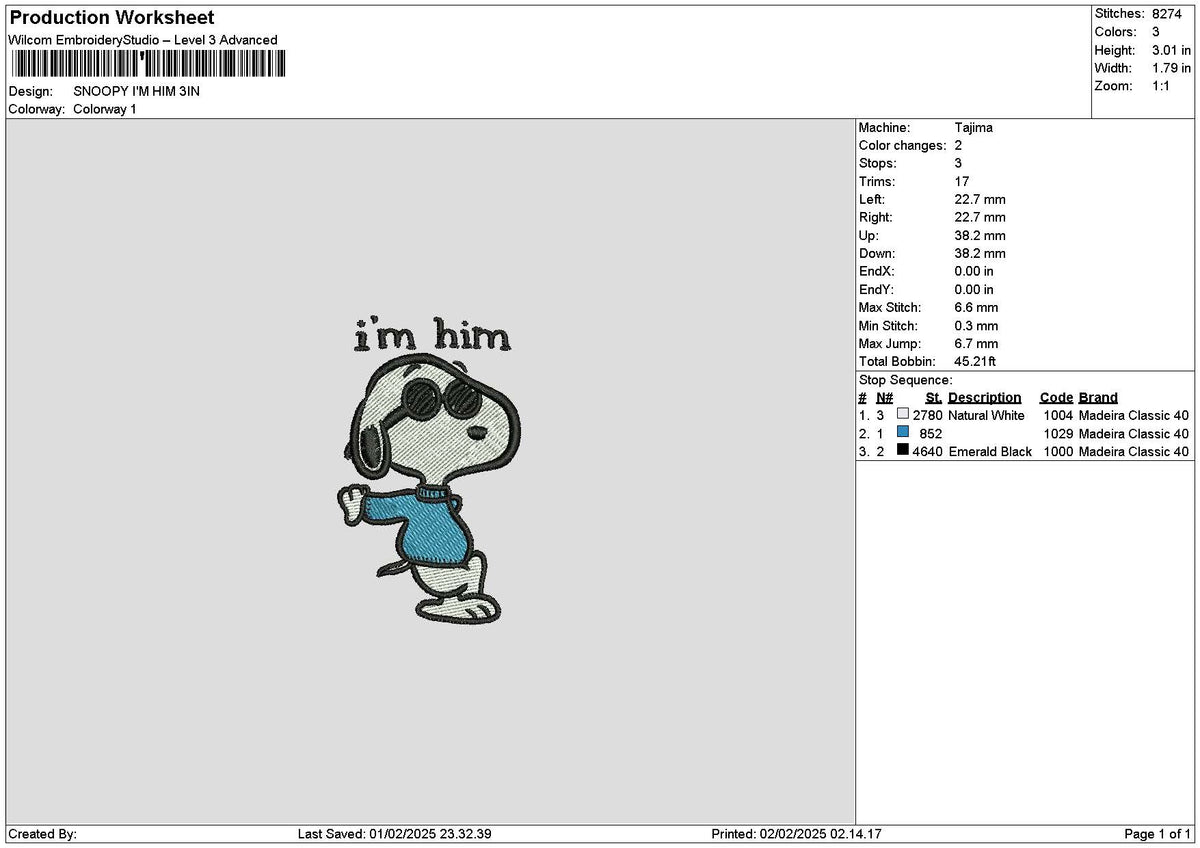Select the blue thread swatch for stop 2
This screenshot has width=1200, height=848.
(x=903, y=433)
